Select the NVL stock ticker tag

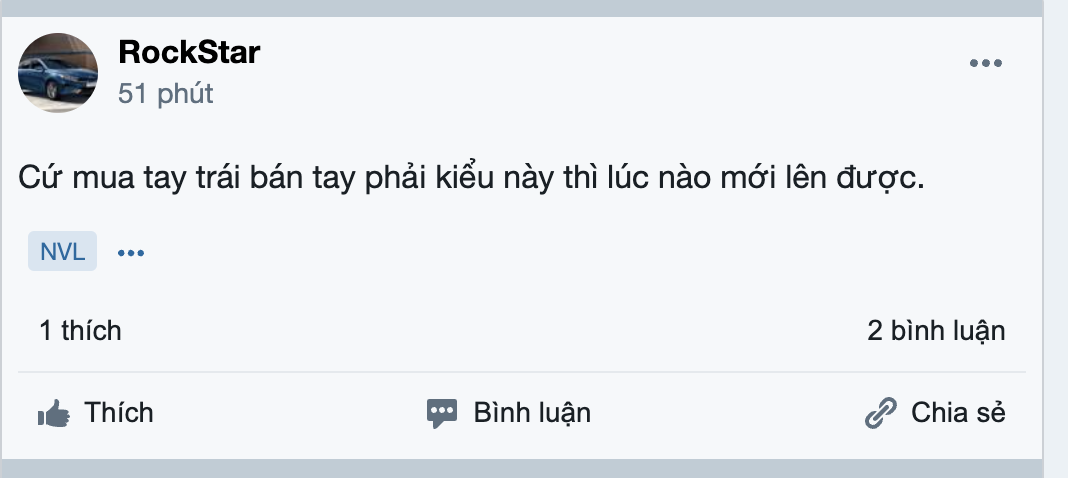[62, 252]
